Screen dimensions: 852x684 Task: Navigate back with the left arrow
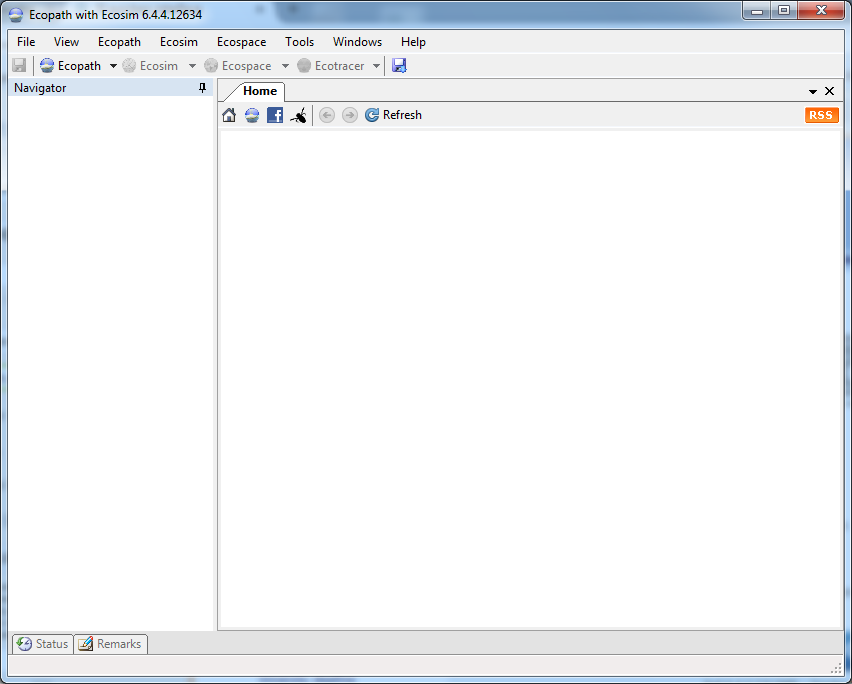click(x=327, y=115)
